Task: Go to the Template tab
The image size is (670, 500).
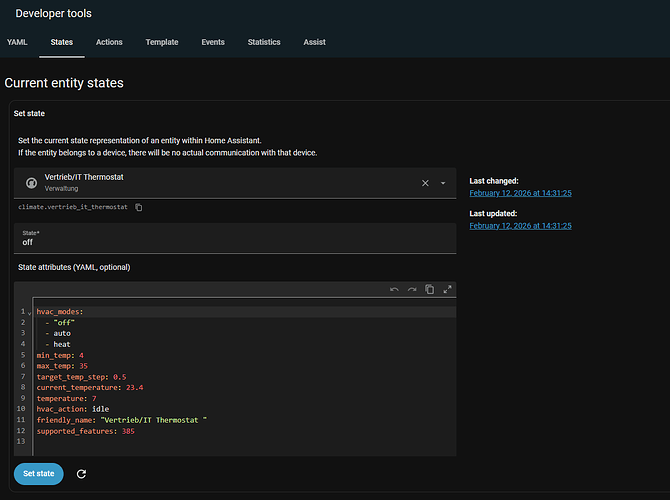Action: 162,42
